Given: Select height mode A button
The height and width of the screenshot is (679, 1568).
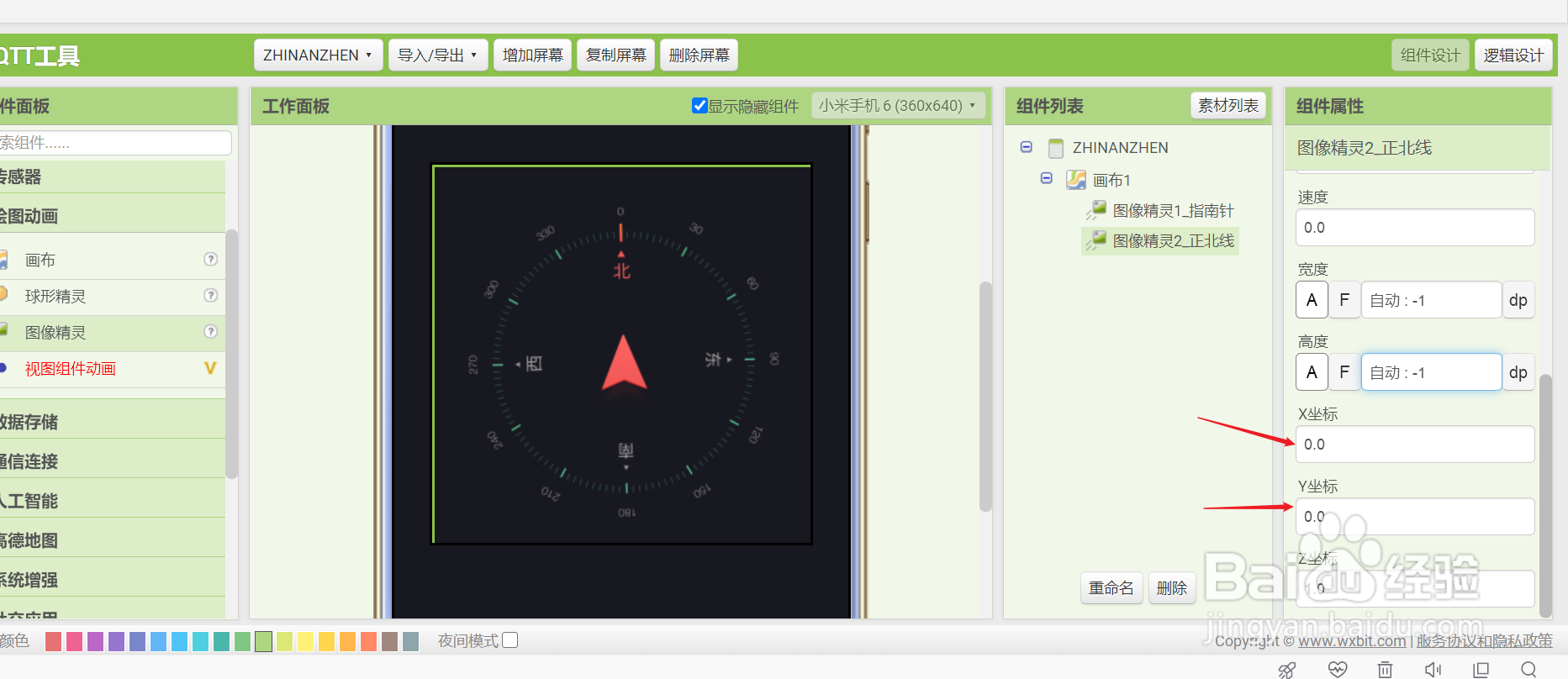Looking at the screenshot, I should [x=1312, y=372].
